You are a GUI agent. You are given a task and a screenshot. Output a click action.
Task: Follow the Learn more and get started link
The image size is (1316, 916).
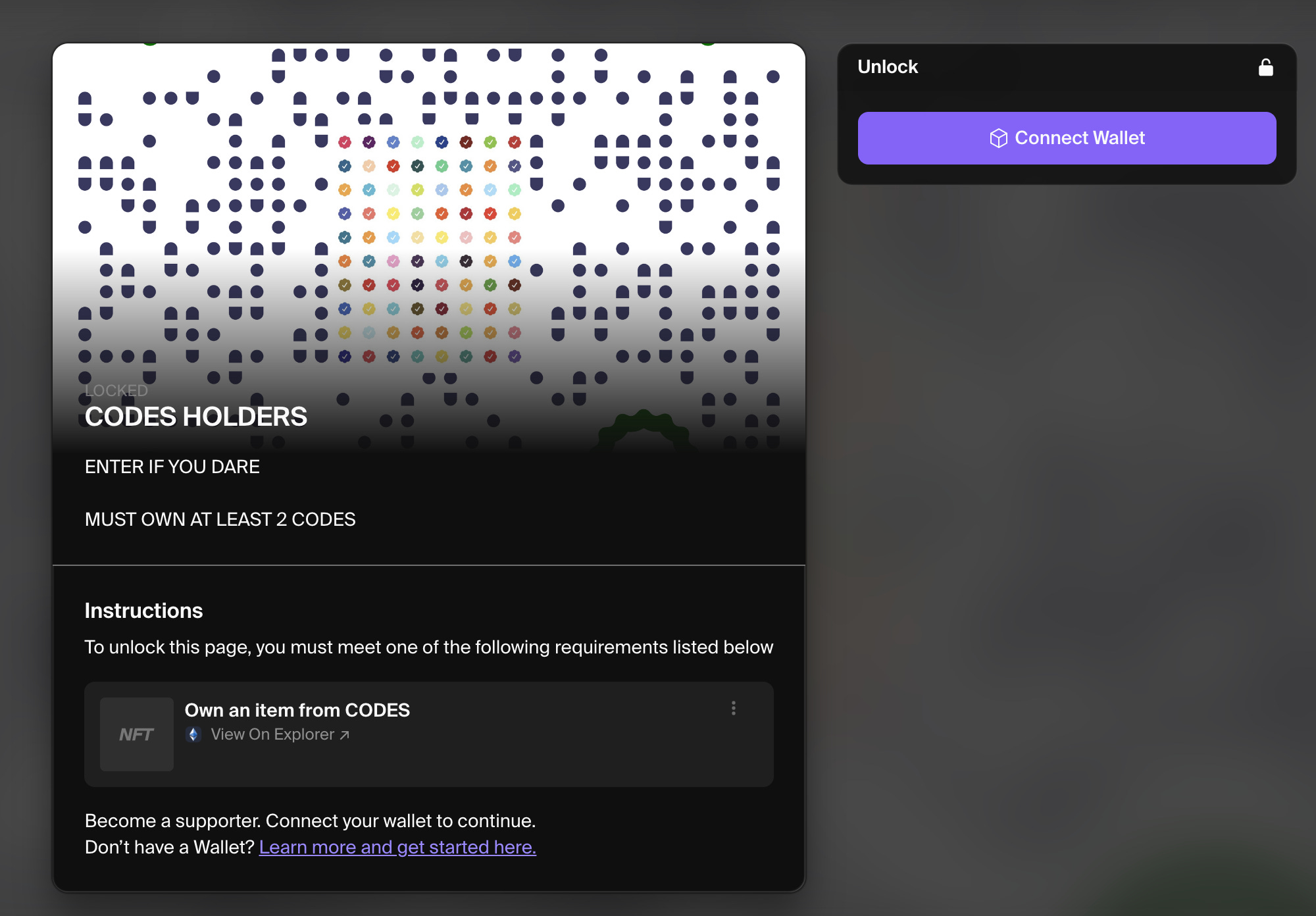[x=397, y=847]
